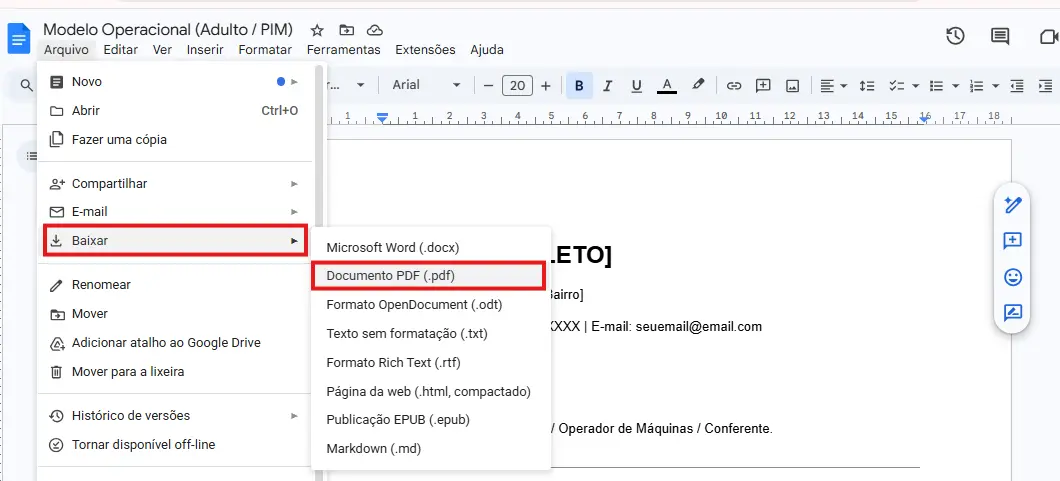Screen dimensions: 1060x481
Task: Increase indent of the paragraph
Action: (1045, 85)
